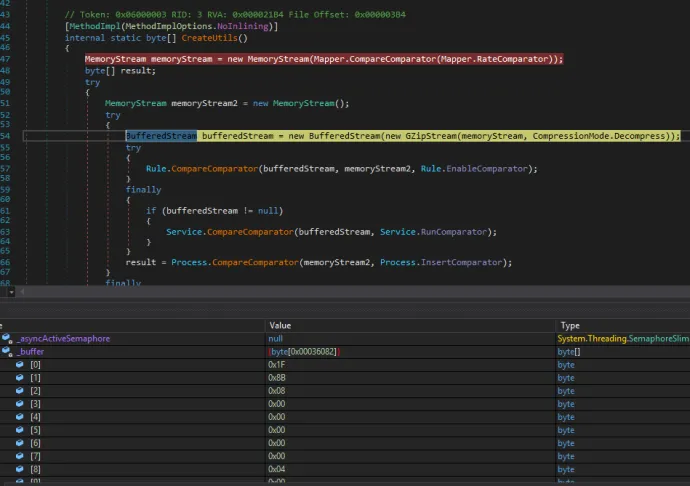This screenshot has width=690, height=486.
Task: Follow the CreateUtils method name
Action: coord(209,38)
